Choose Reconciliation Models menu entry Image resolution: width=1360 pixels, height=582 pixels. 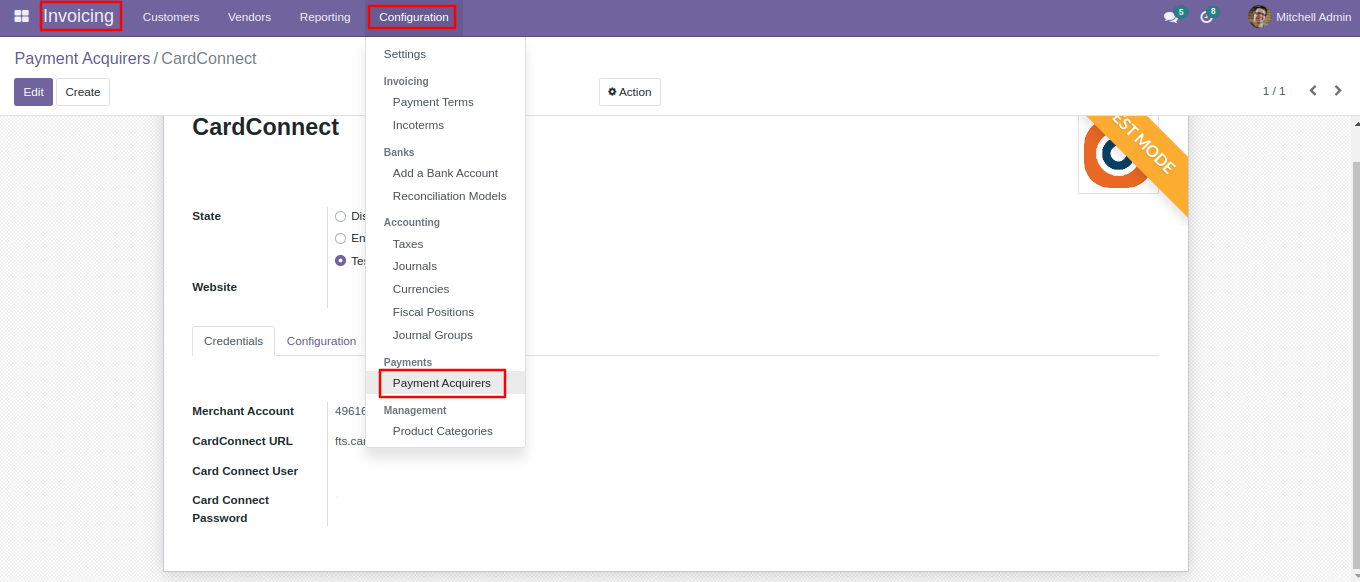tap(449, 196)
